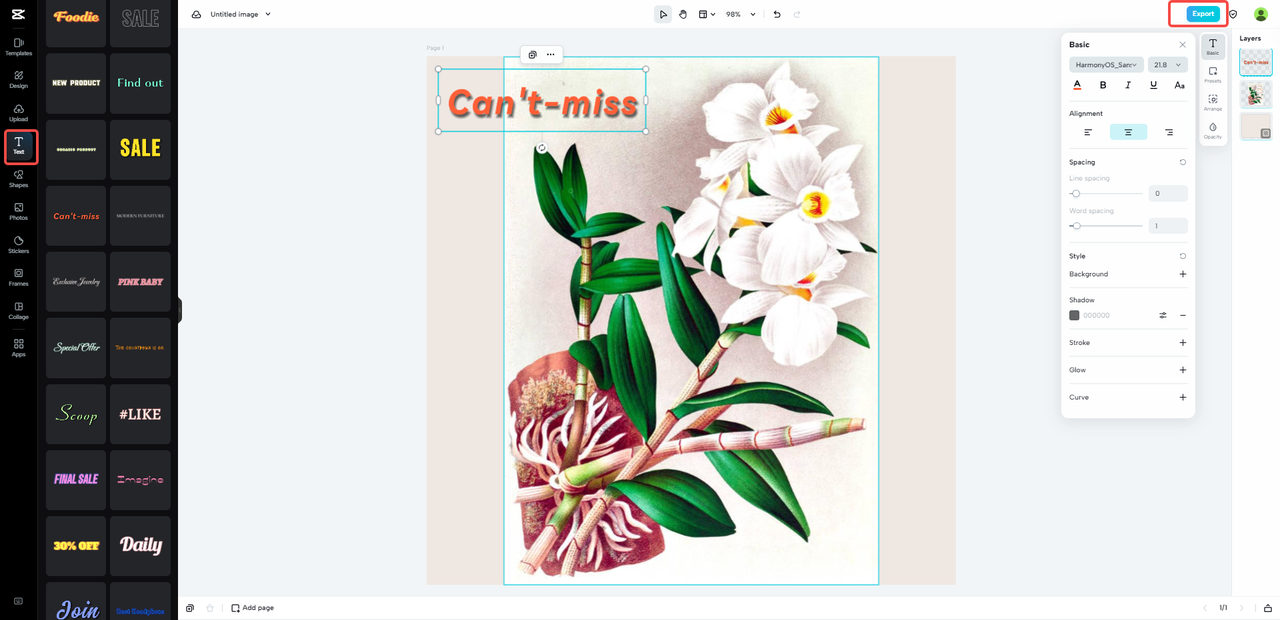Choose the #LIKE text template

click(x=140, y=414)
